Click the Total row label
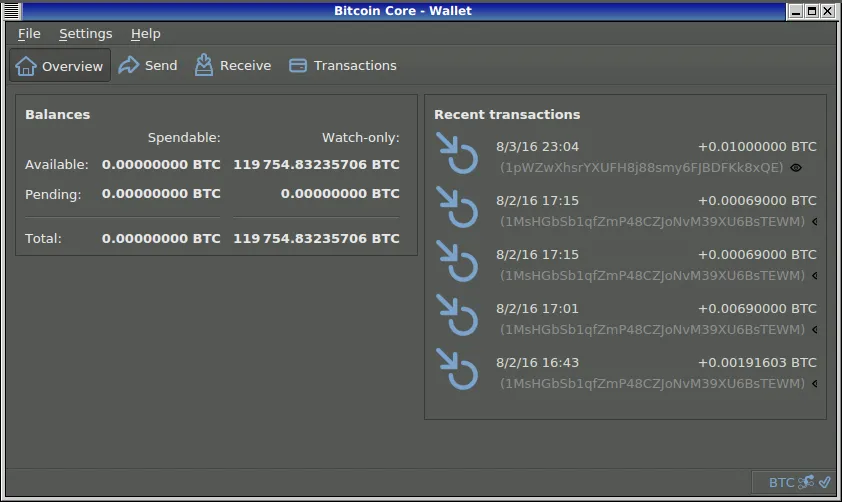Viewport: 842px width, 502px height. click(43, 238)
